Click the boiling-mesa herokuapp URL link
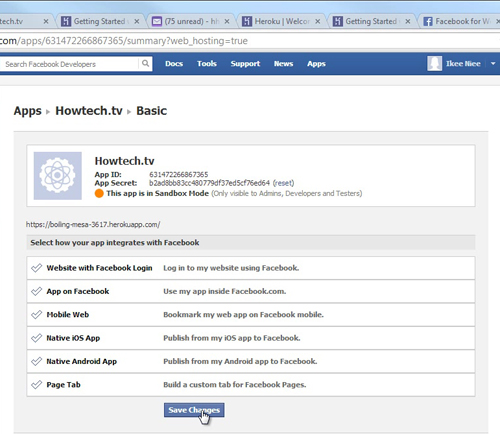 coord(93,224)
